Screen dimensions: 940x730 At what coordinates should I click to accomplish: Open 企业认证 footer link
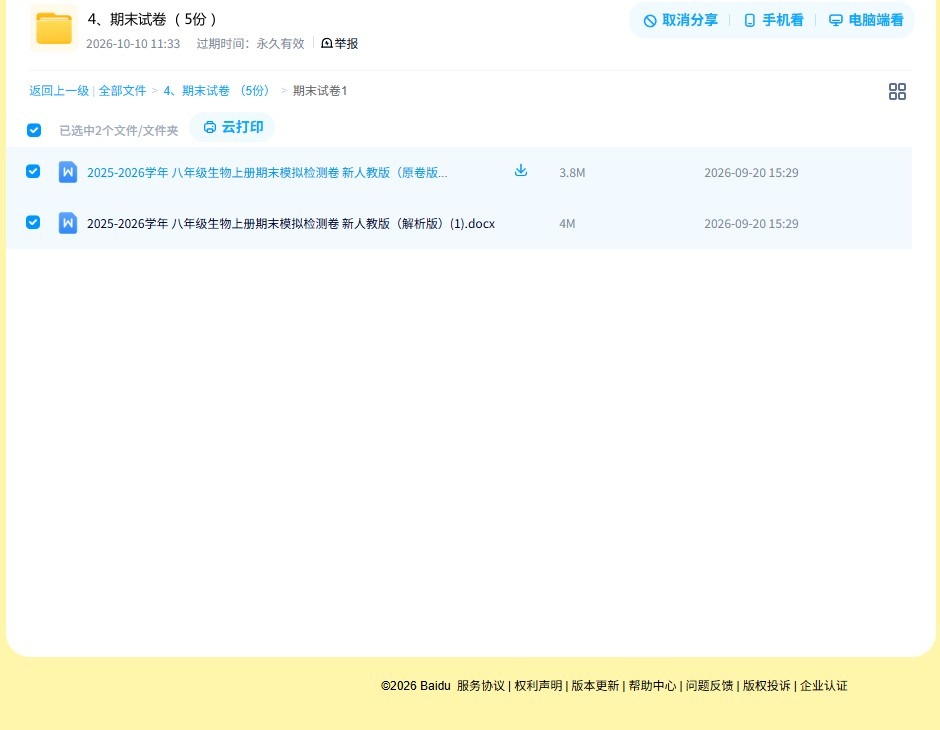(824, 686)
